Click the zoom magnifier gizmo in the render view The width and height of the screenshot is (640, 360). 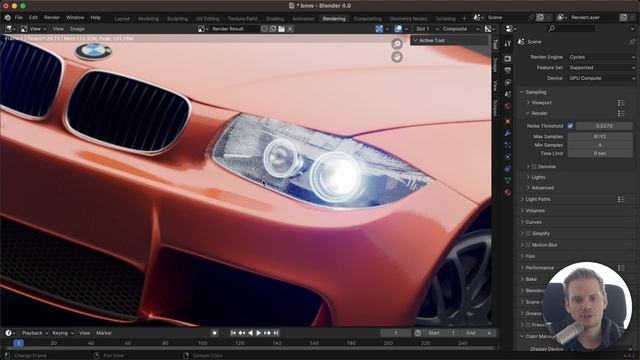click(397, 44)
